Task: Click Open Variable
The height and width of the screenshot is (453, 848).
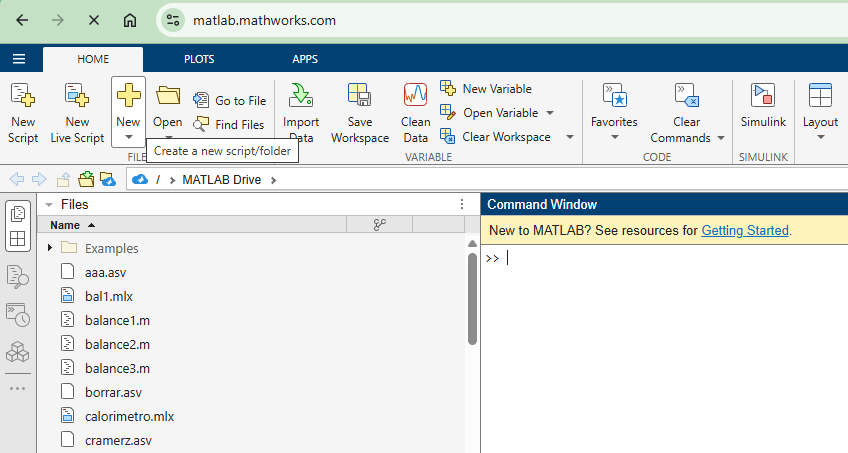Action: (x=490, y=112)
